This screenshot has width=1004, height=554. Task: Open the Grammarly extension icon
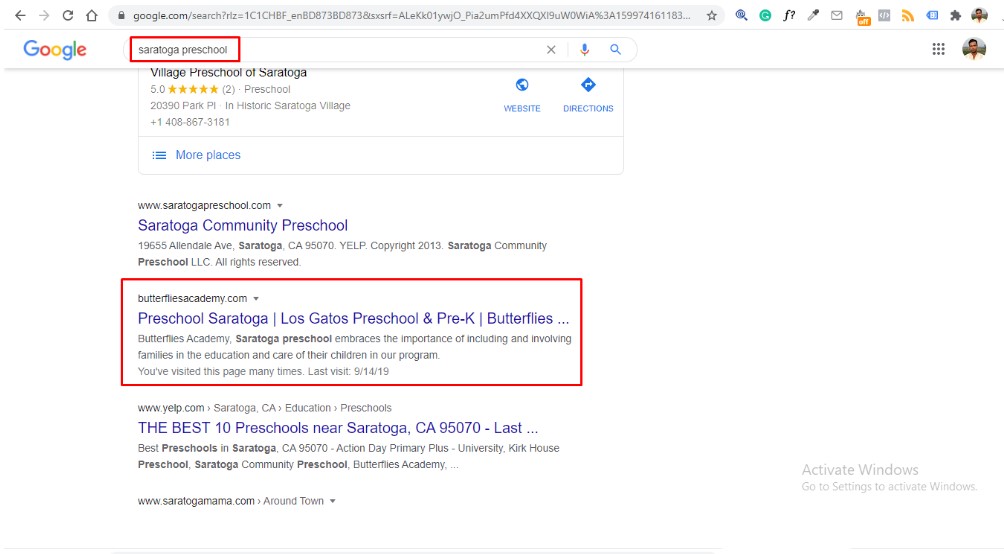765,16
